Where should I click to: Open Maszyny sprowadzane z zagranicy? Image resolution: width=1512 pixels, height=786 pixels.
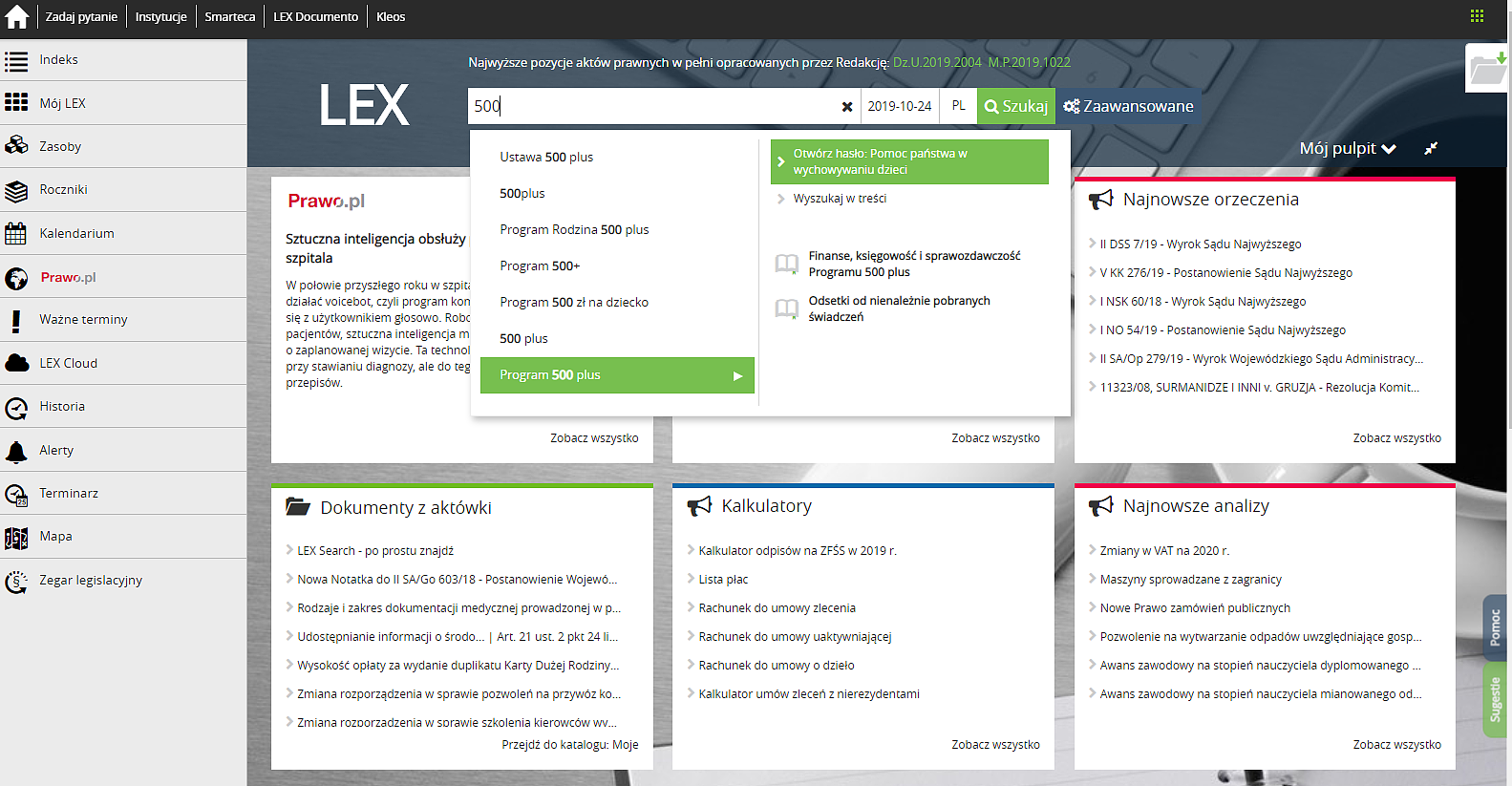coord(1190,579)
